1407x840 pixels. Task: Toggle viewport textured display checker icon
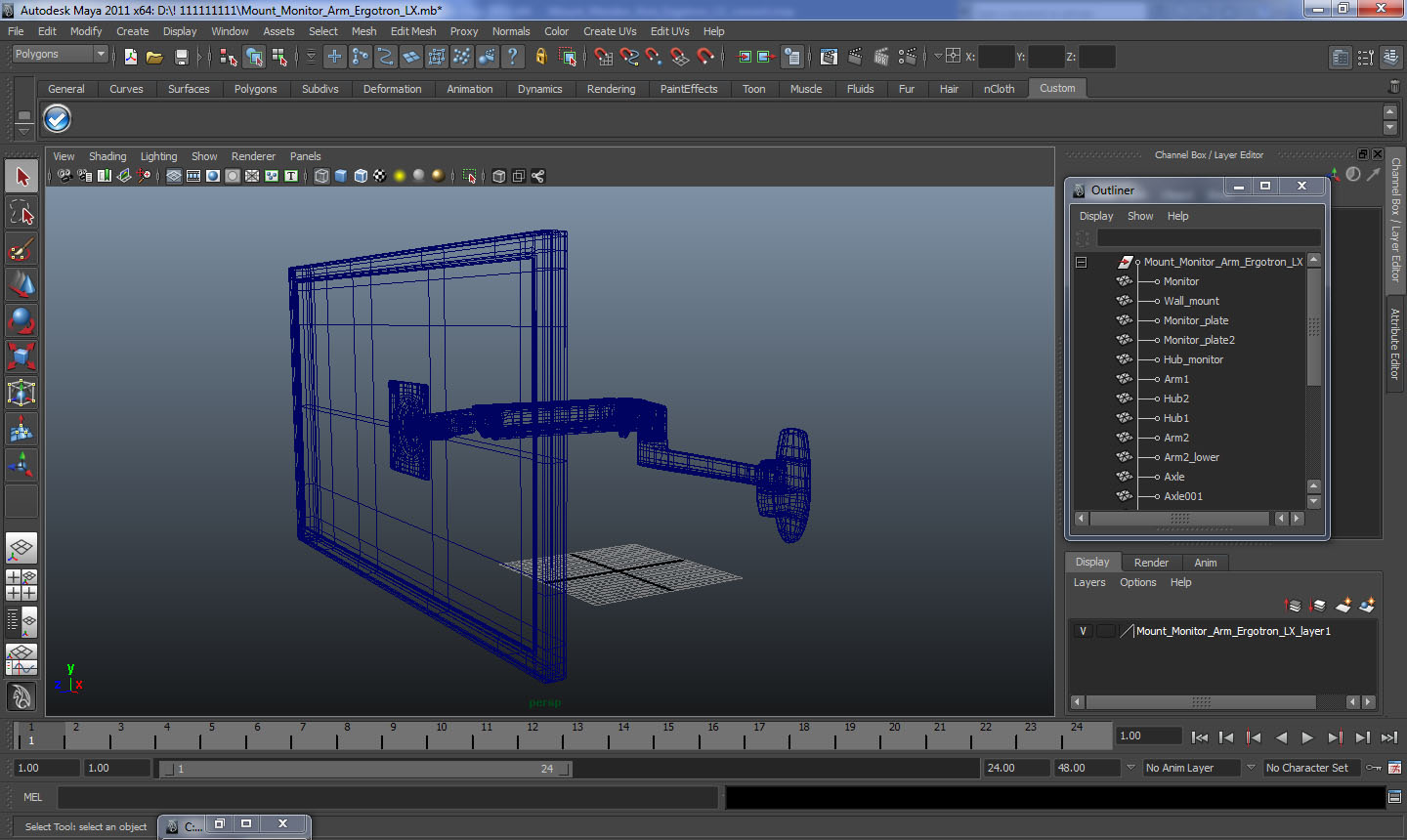click(x=380, y=176)
